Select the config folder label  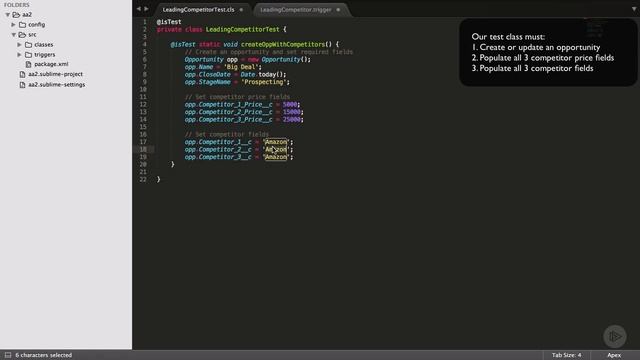(x=37, y=24)
